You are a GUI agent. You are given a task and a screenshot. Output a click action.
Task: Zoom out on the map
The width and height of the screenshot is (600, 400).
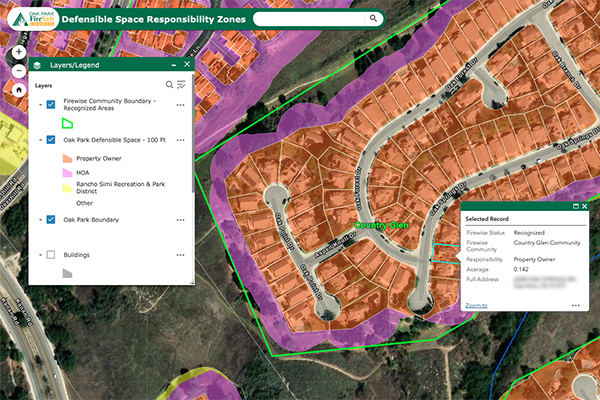coord(19,70)
